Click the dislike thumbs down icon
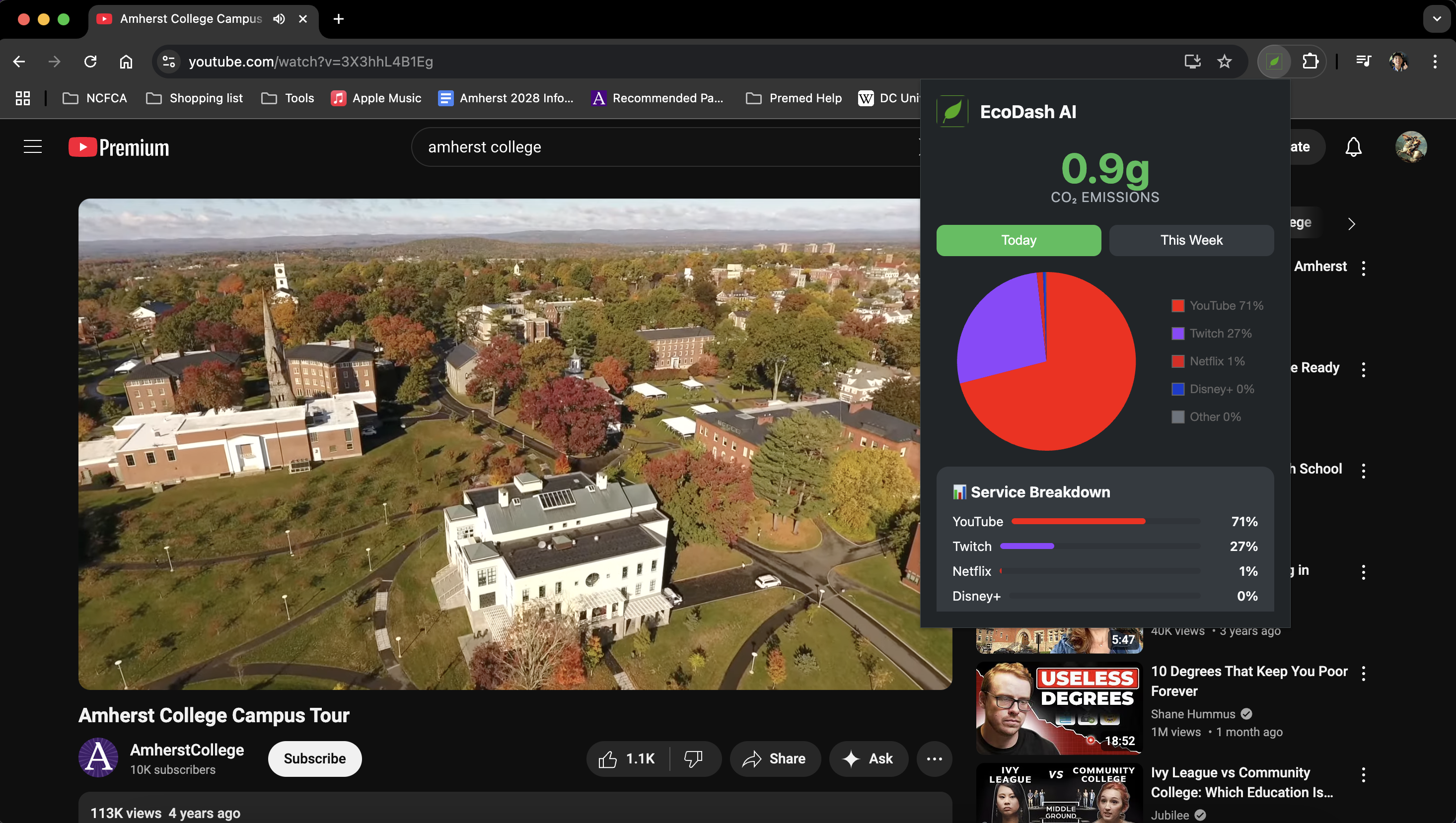The image size is (1456, 823). [693, 758]
